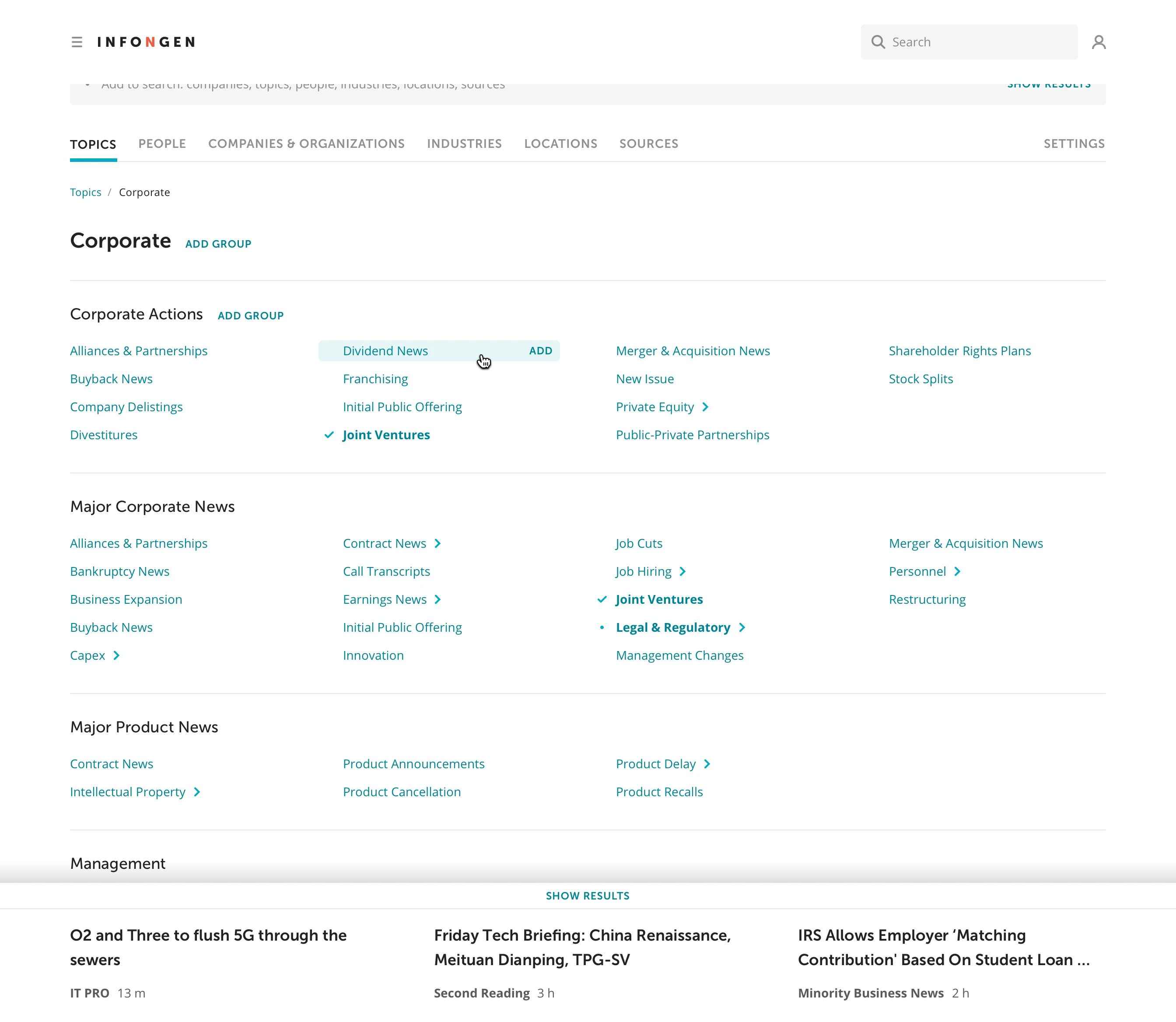This screenshot has width=1176, height=1022.
Task: Expand the Earnings News chevron
Action: (x=437, y=599)
